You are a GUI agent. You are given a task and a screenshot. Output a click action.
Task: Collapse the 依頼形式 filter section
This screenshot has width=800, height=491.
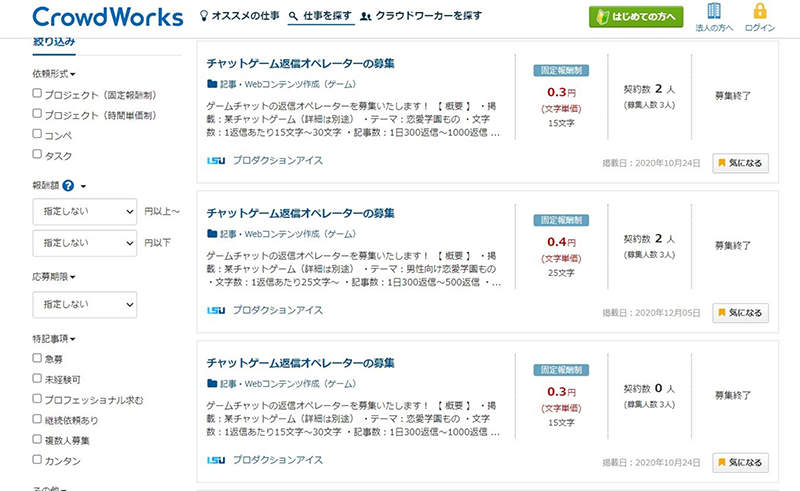click(x=54, y=73)
